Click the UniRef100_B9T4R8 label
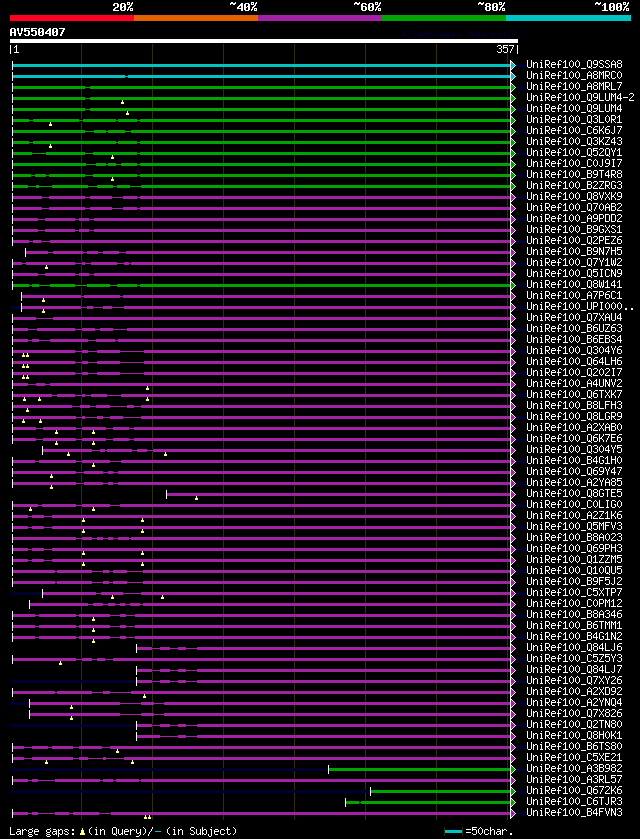This screenshot has width=640, height=839. point(574,175)
